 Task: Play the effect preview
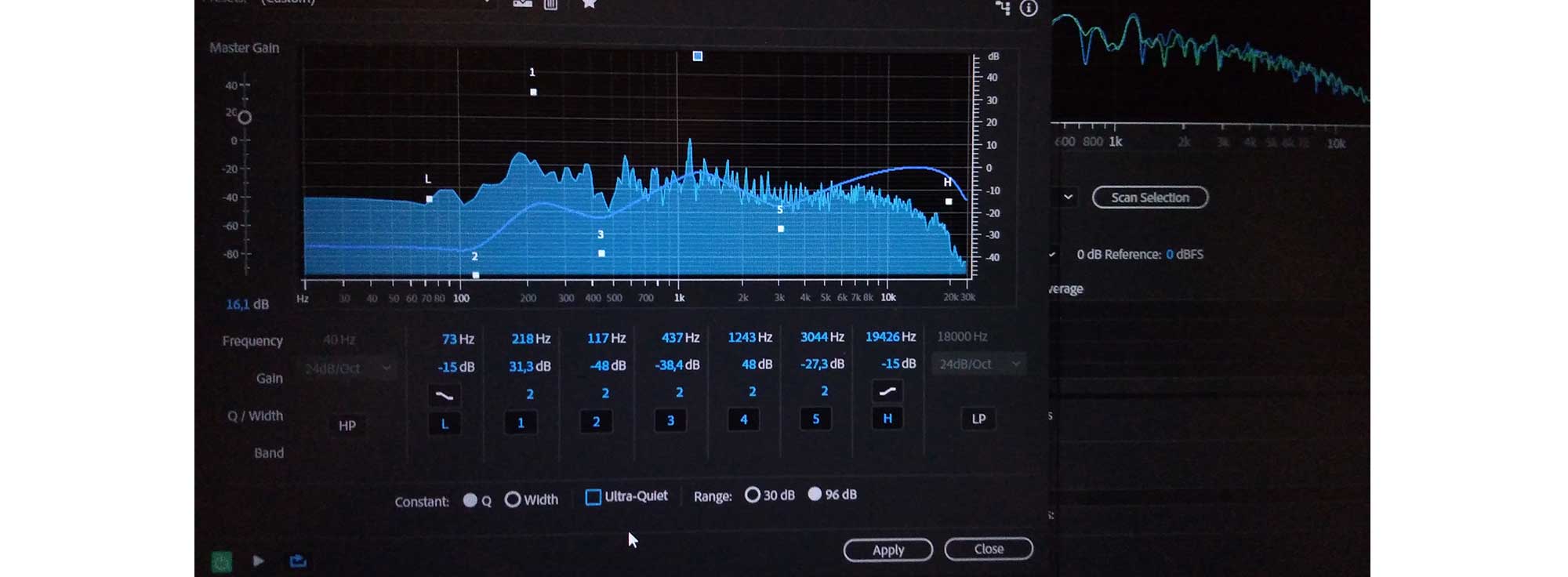point(258,561)
